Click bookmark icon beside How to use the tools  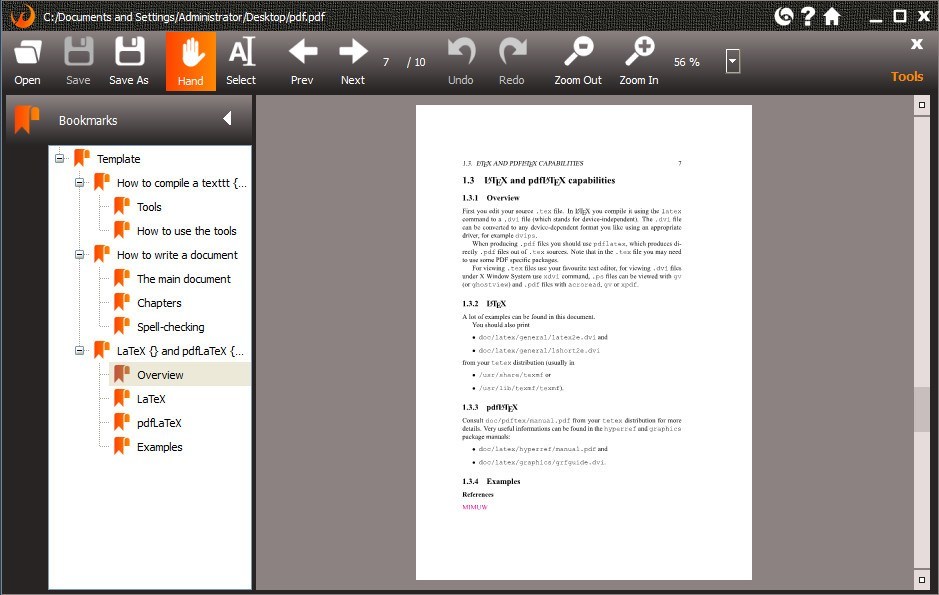122,230
